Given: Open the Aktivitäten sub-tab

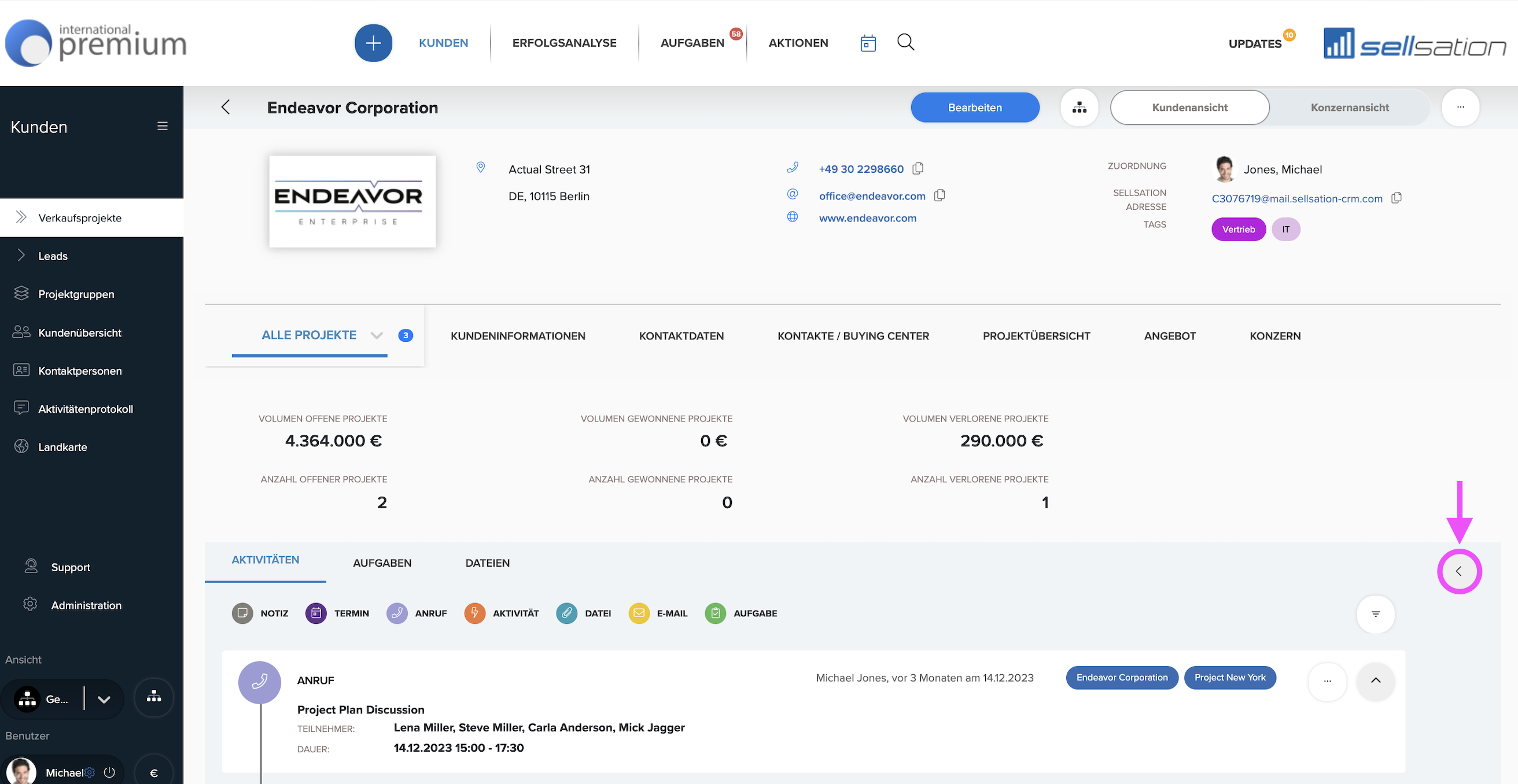Looking at the screenshot, I should pos(265,560).
